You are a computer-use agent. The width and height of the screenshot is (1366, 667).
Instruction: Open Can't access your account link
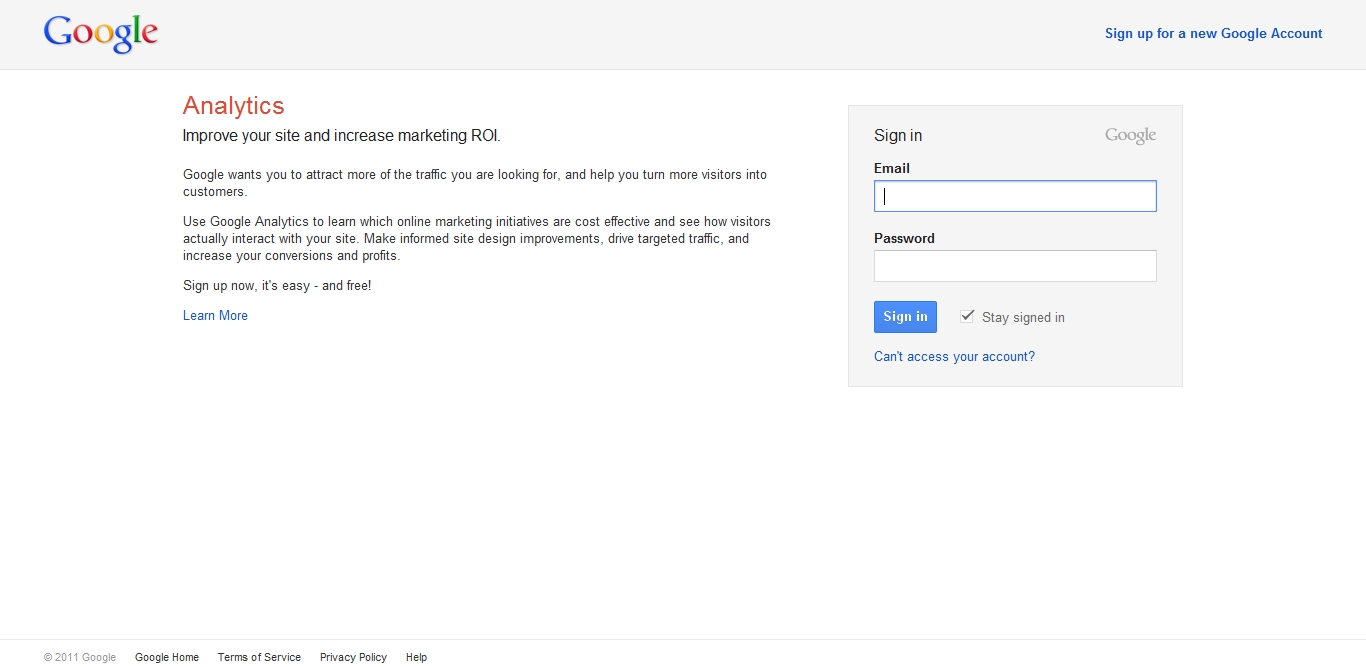coord(954,356)
